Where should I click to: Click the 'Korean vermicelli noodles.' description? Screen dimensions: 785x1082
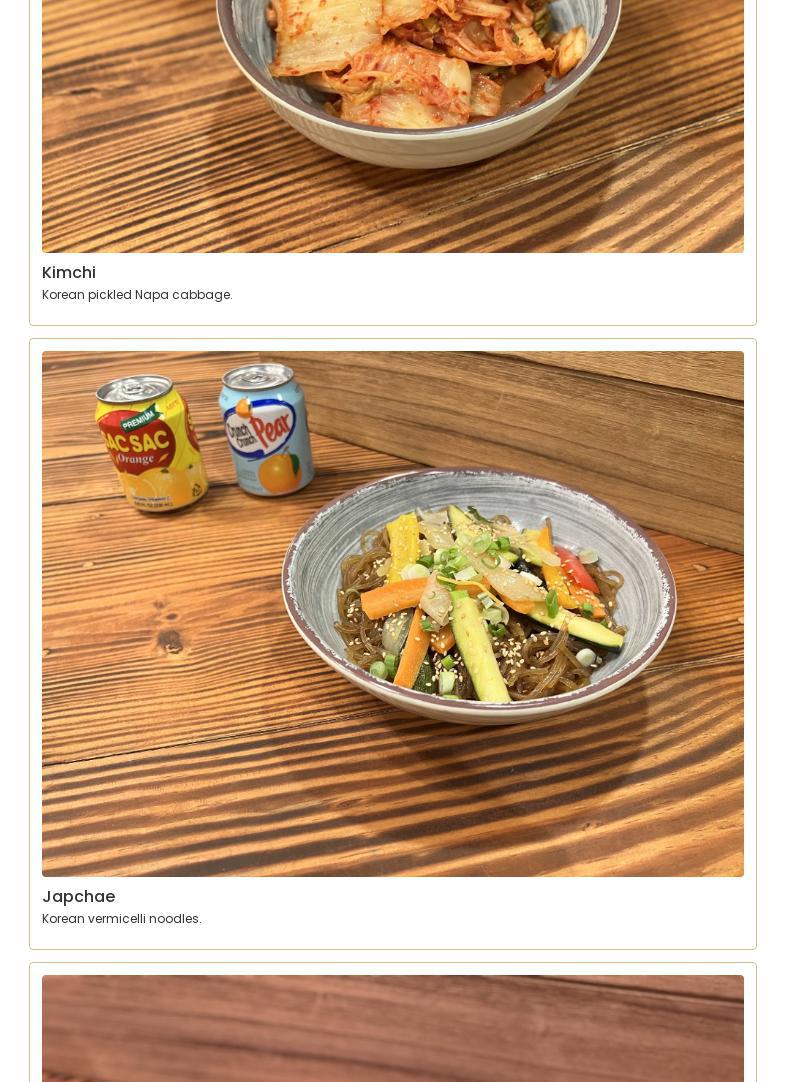pos(121,918)
